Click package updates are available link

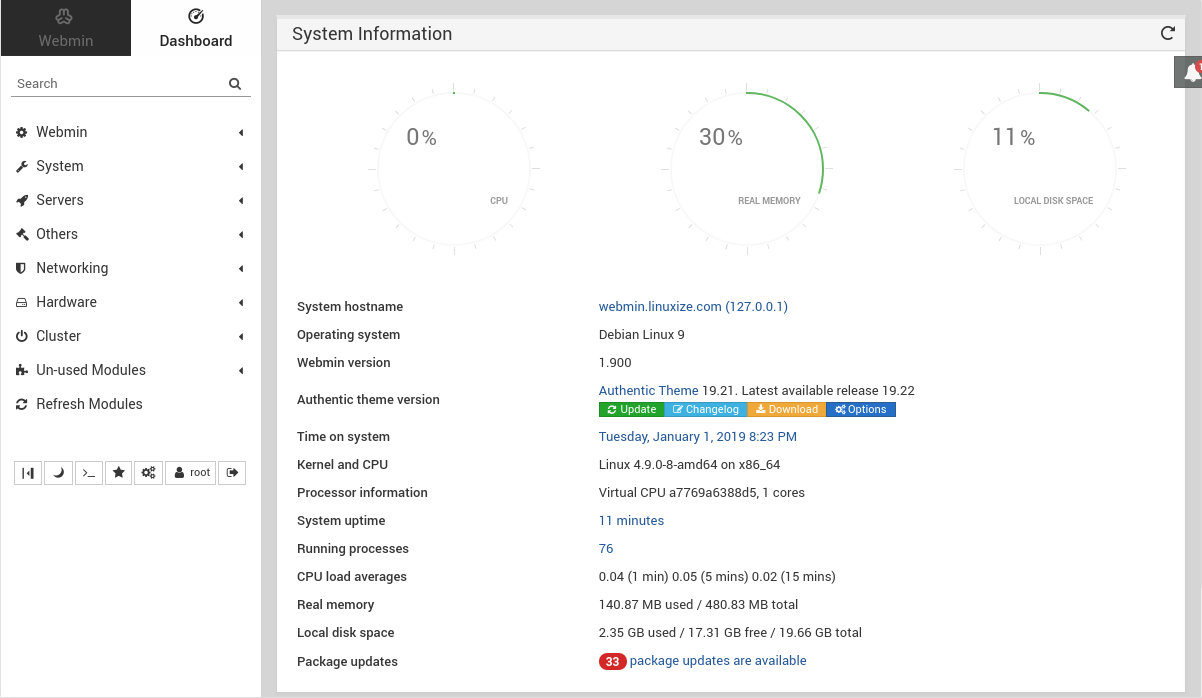click(718, 661)
